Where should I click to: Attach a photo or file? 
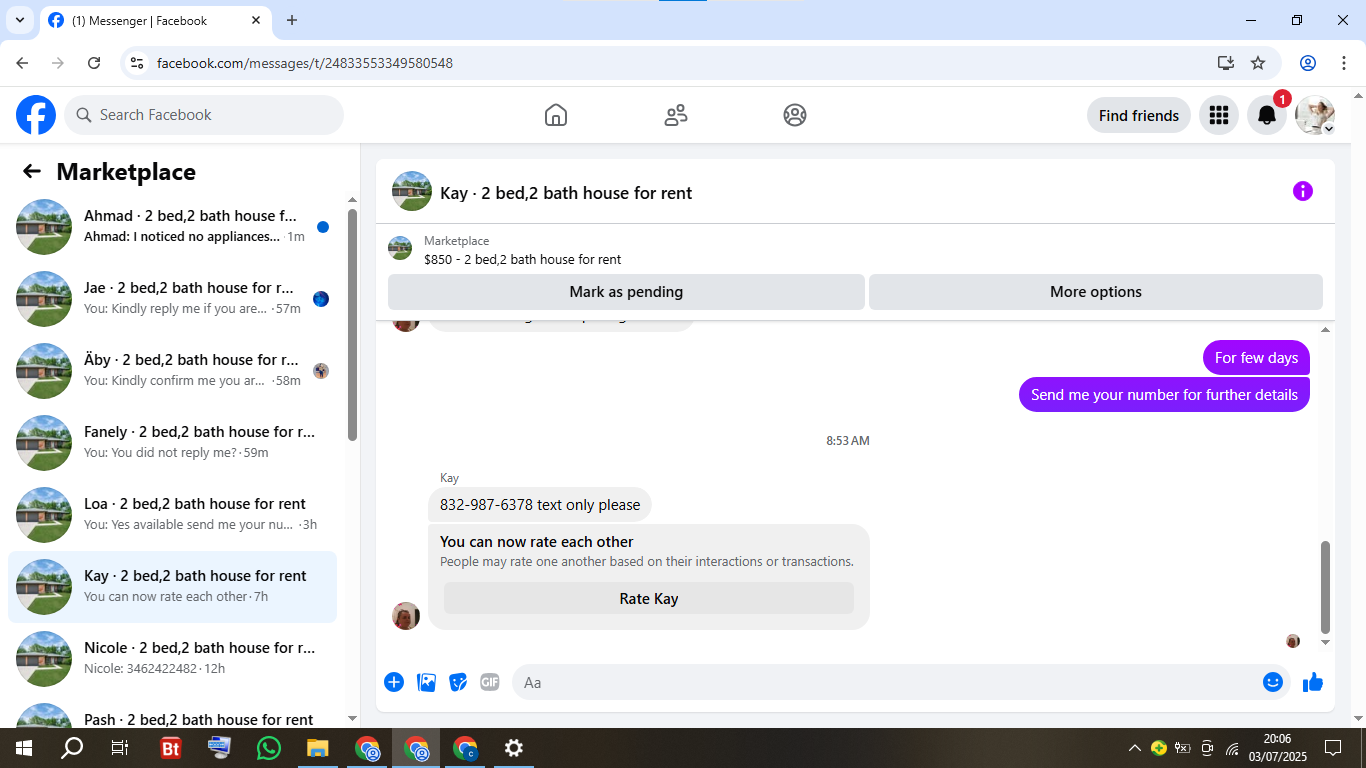point(427,682)
